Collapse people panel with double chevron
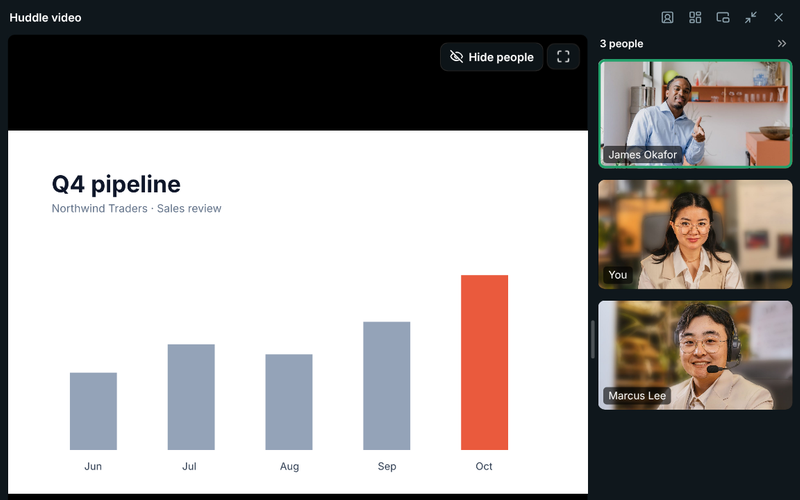 coord(782,43)
